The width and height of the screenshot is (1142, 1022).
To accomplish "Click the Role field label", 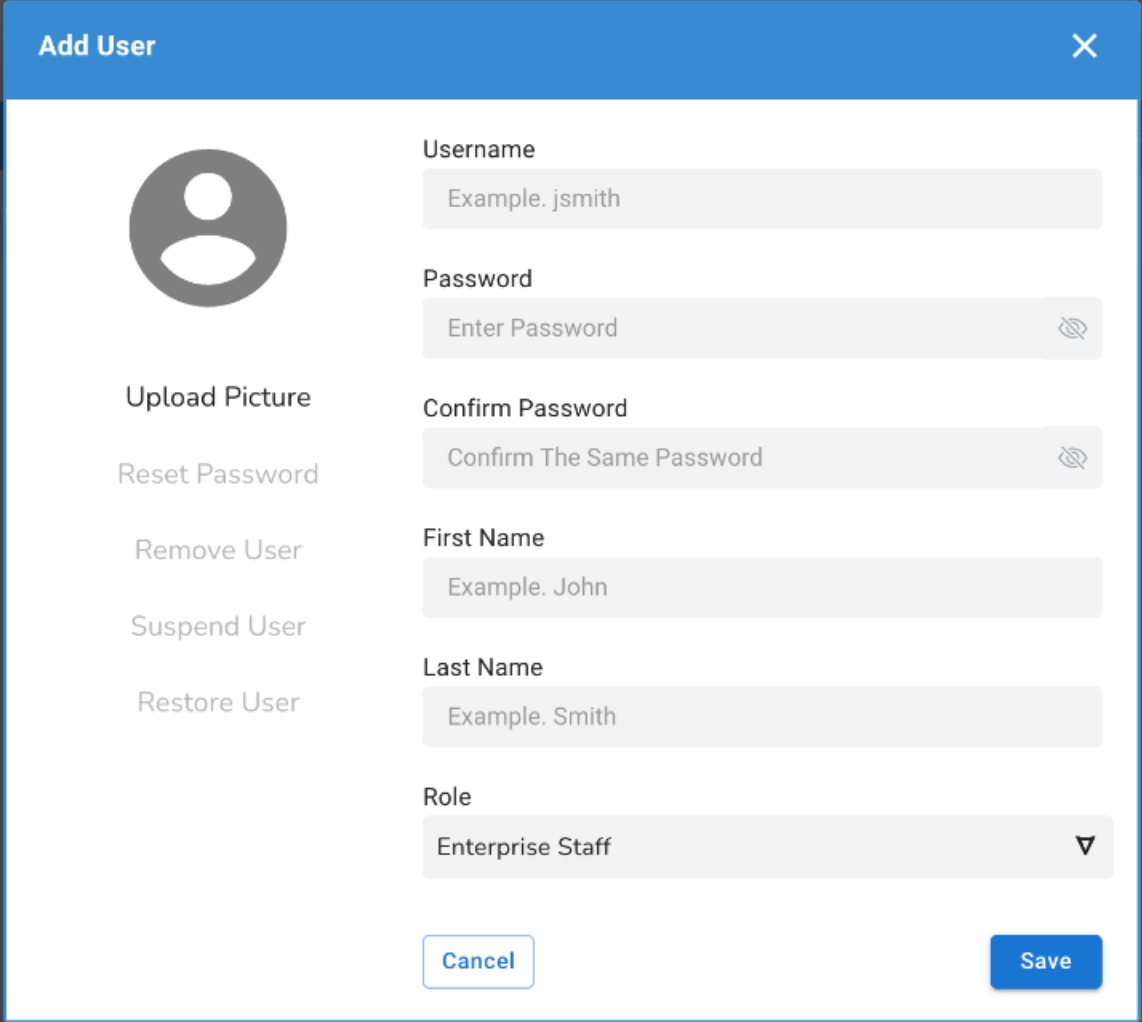I will [446, 797].
